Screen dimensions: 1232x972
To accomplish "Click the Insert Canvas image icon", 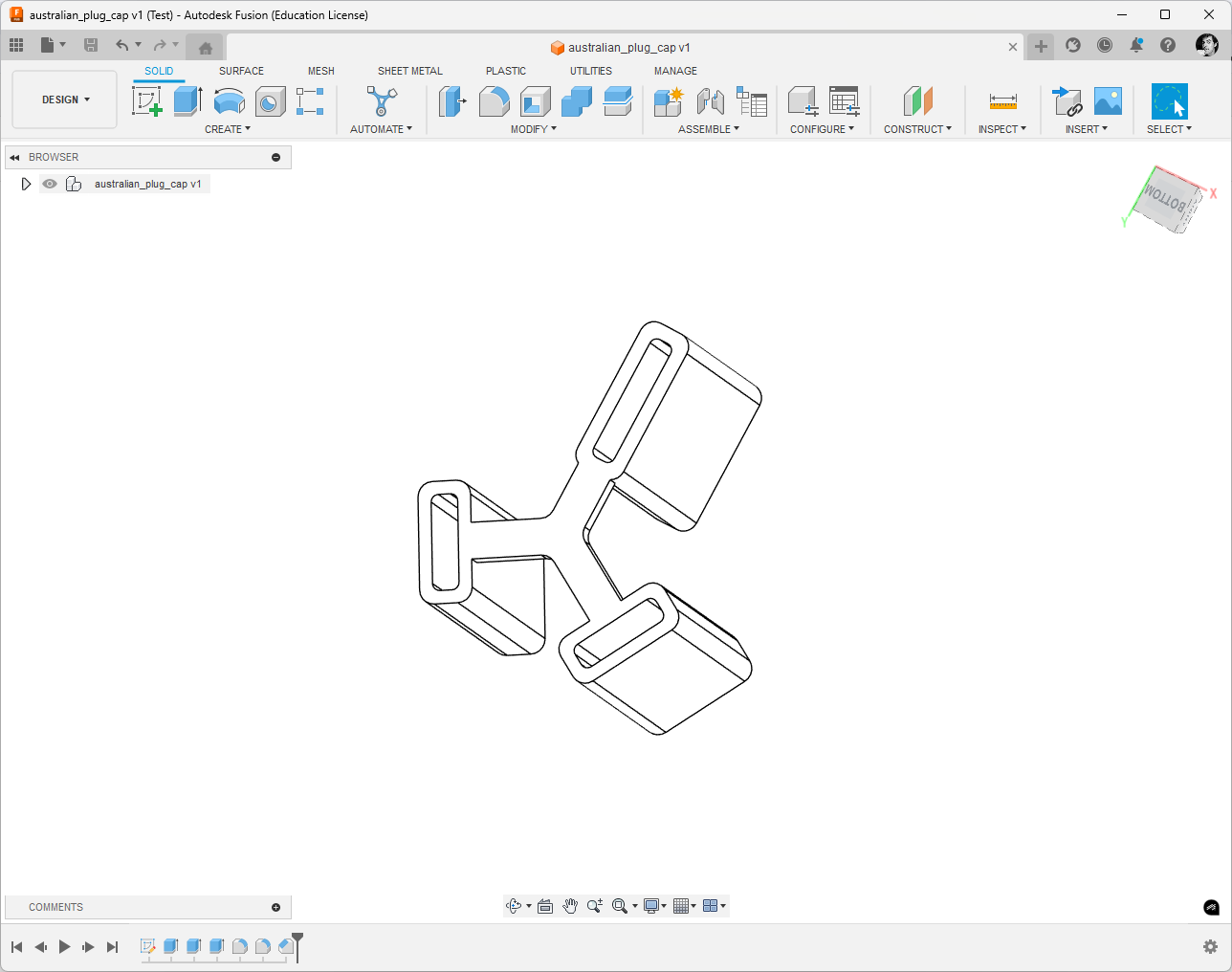I will 1108,100.
